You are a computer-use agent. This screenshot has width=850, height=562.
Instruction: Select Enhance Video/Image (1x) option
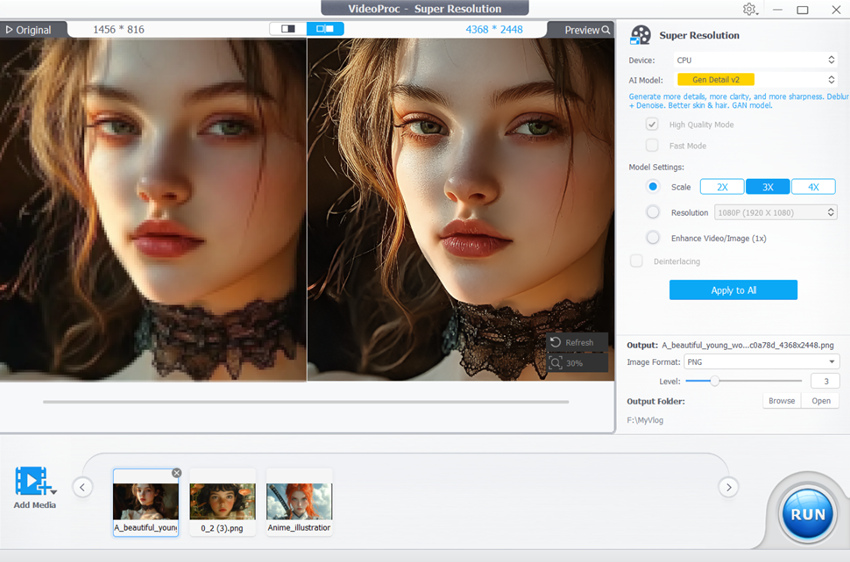tap(653, 238)
